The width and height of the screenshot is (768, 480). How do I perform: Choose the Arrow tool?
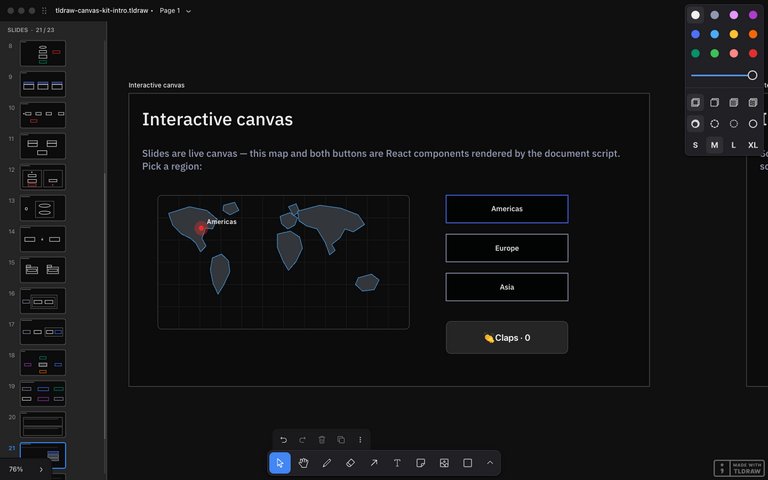[374, 463]
